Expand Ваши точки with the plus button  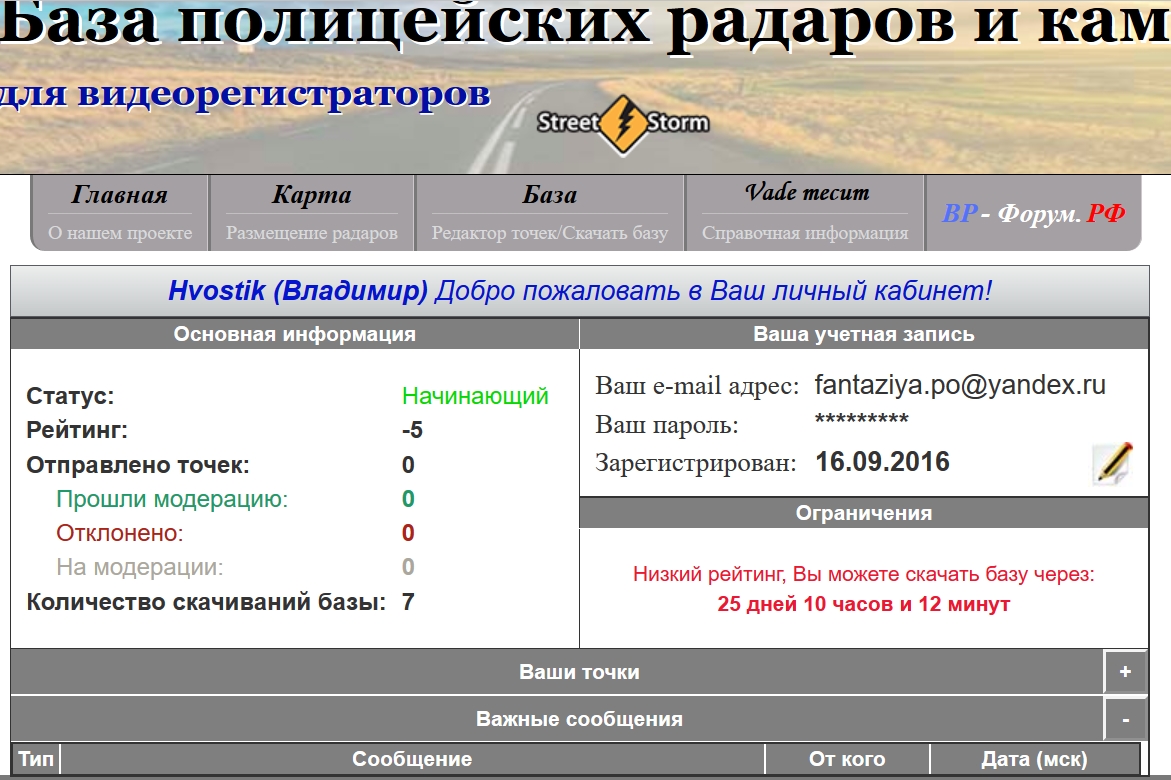(x=1125, y=672)
